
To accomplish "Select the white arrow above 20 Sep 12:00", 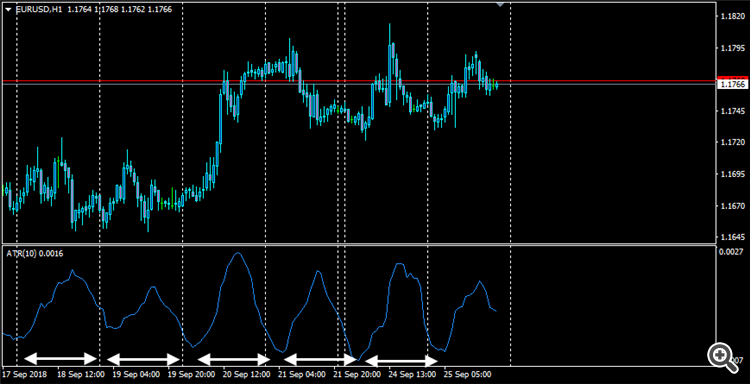I will click(234, 359).
